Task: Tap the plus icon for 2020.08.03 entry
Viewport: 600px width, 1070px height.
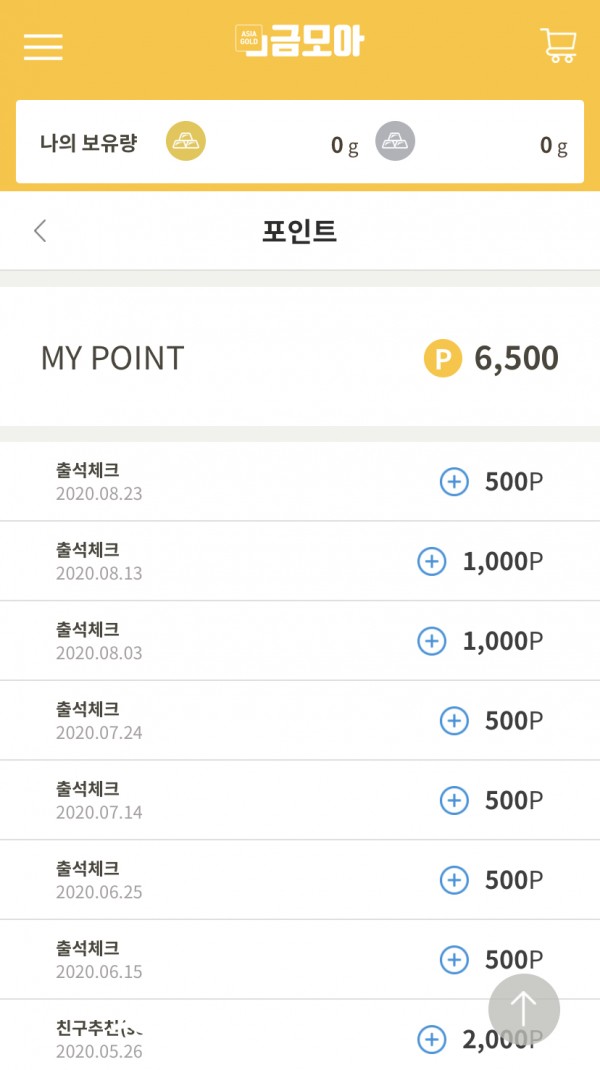Action: pos(431,641)
